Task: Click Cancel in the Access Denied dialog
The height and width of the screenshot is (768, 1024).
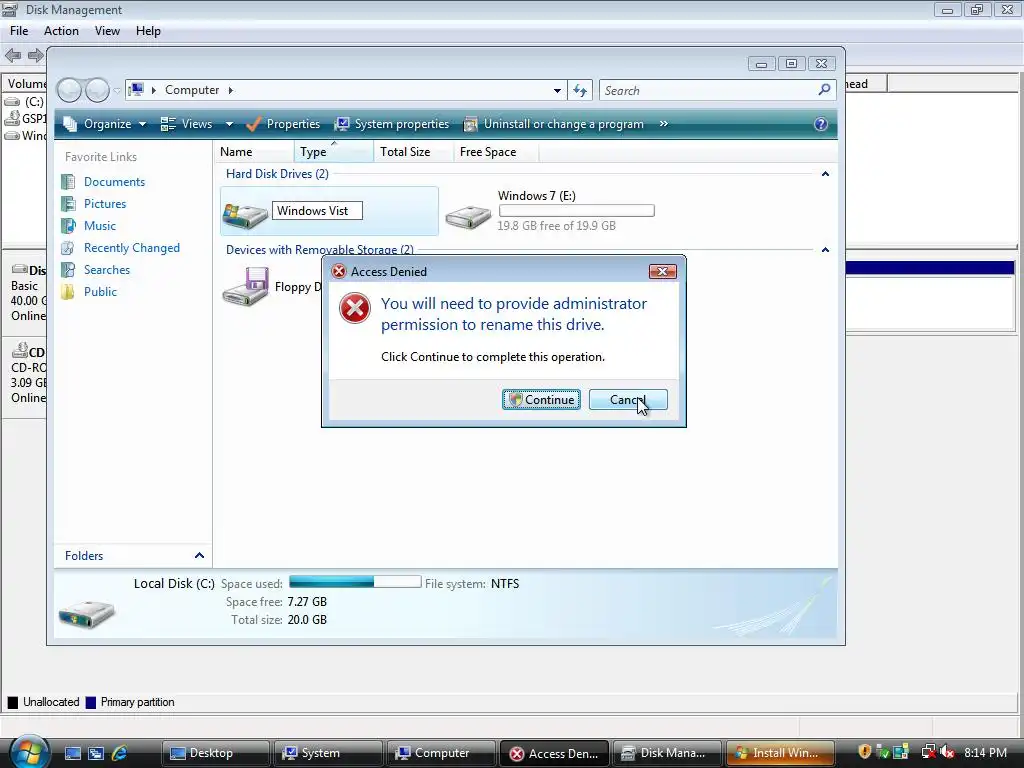Action: click(x=628, y=400)
